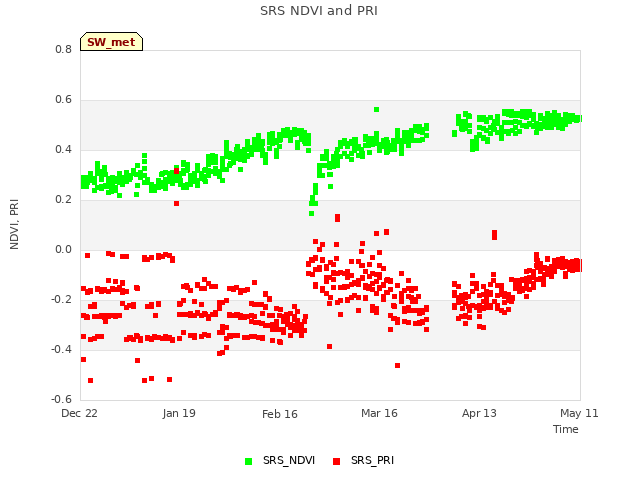Click the green SRS_NDVI legend swatch
Image resolution: width=640 pixels, height=480 pixels.
coord(248,461)
